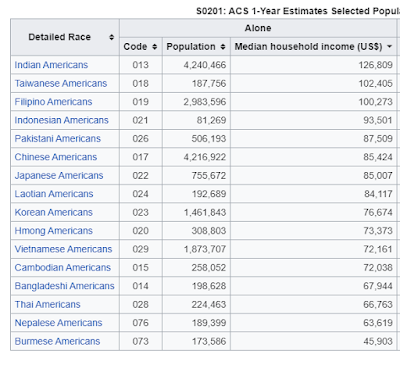Open Nepalese Americans link

(x=58, y=323)
